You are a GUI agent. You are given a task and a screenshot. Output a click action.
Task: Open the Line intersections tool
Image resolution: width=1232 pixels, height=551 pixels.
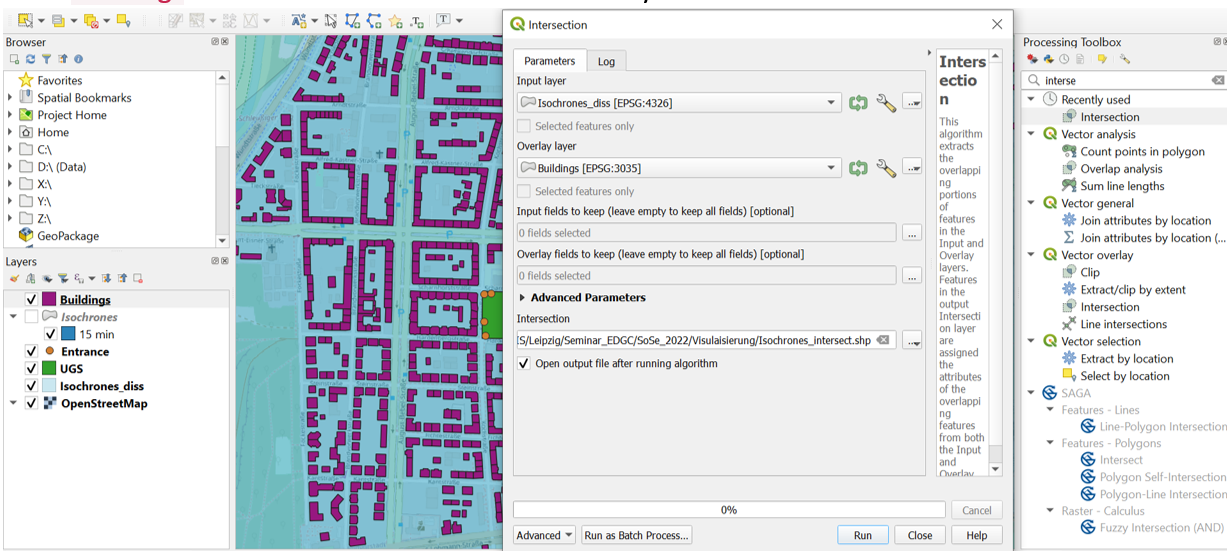pyautogui.click(x=1123, y=324)
